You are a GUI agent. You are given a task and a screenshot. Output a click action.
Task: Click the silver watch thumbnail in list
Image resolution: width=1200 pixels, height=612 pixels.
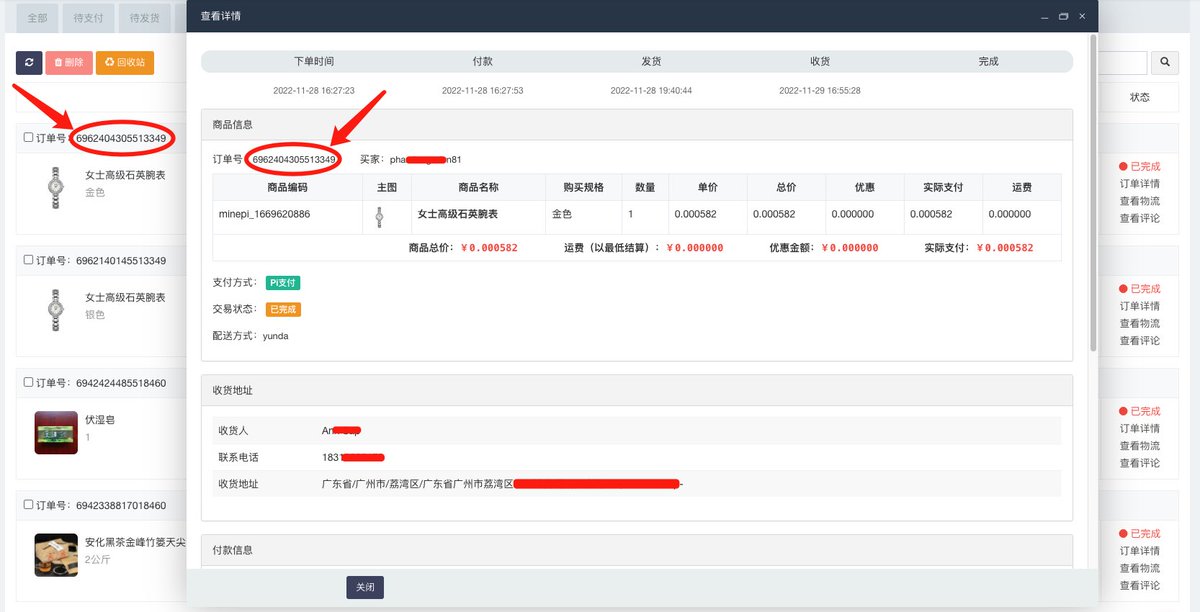[x=56, y=310]
